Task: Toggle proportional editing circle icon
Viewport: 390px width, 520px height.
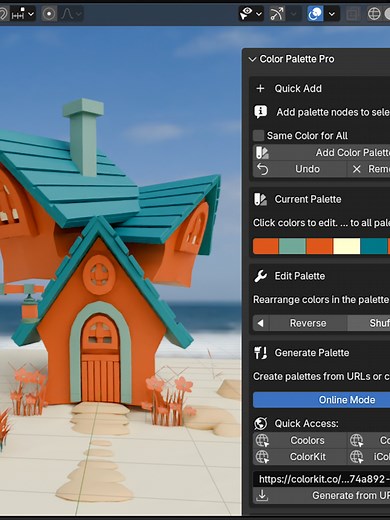Action: [x=49, y=14]
